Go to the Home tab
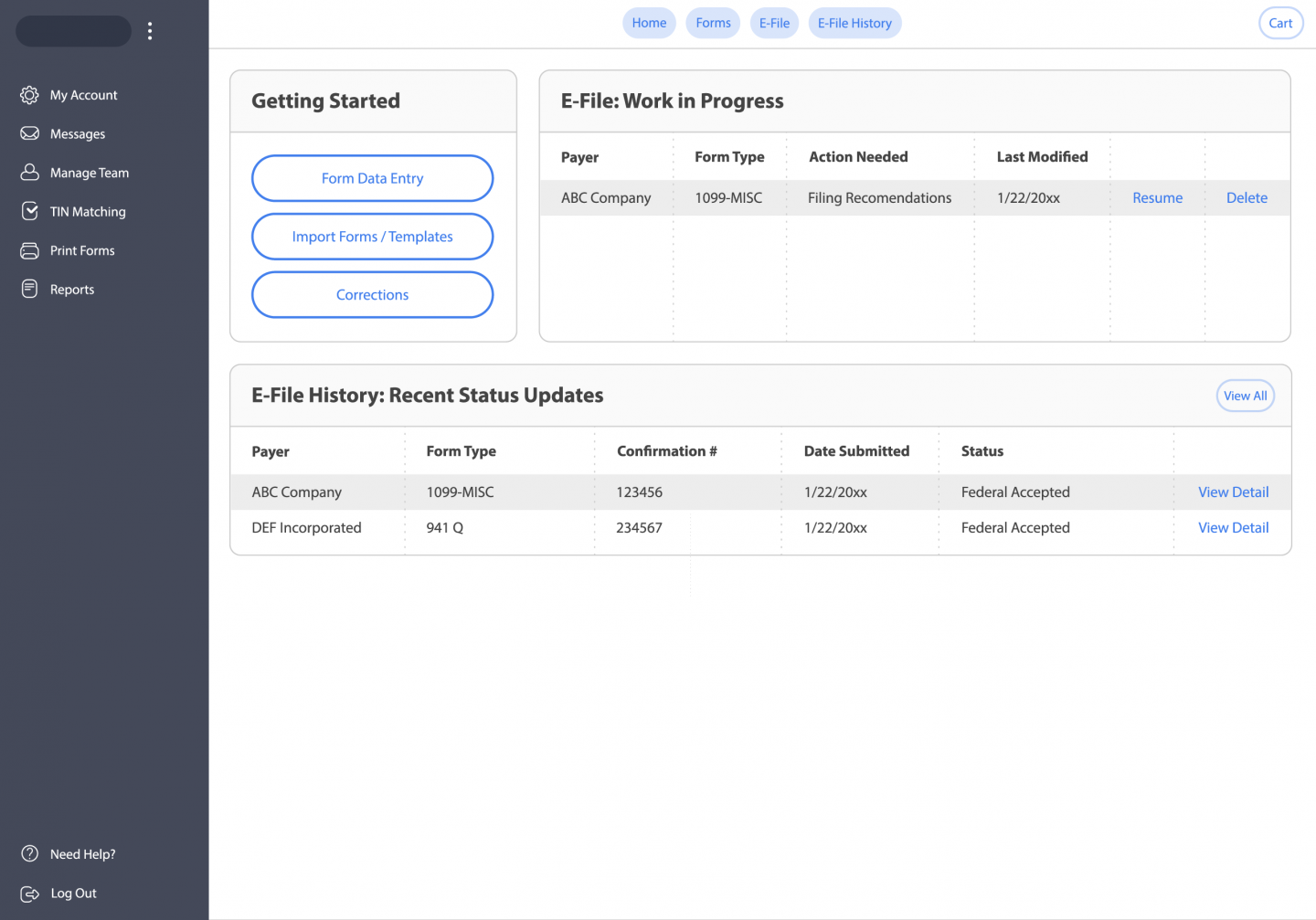Viewport: 1316px width, 920px height. coord(649,23)
